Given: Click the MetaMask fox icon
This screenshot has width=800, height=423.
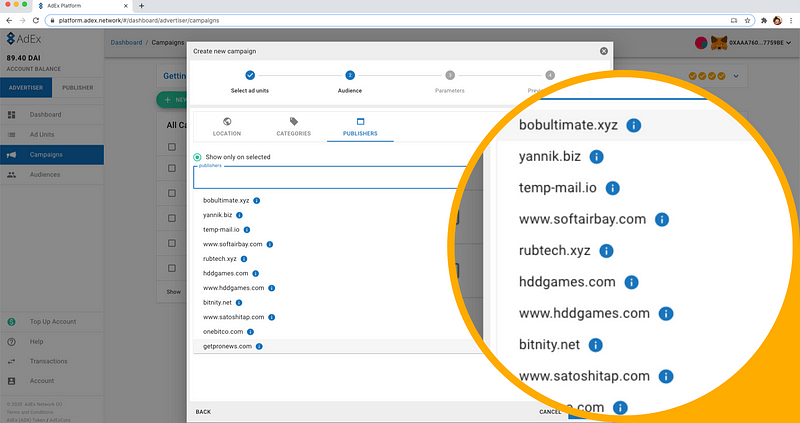Looking at the screenshot, I should click(x=719, y=43).
